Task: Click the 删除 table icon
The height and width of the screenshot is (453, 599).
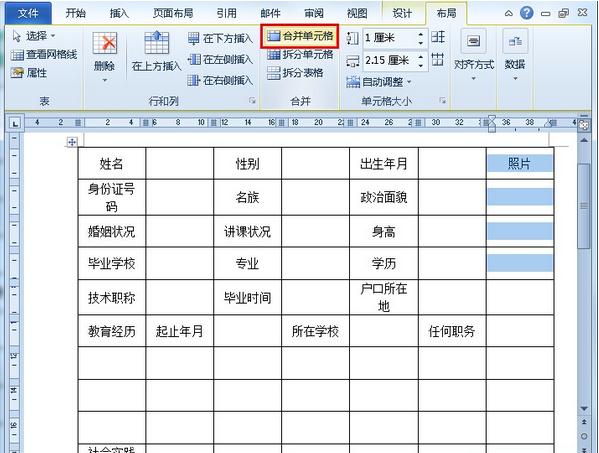Action: [104, 44]
